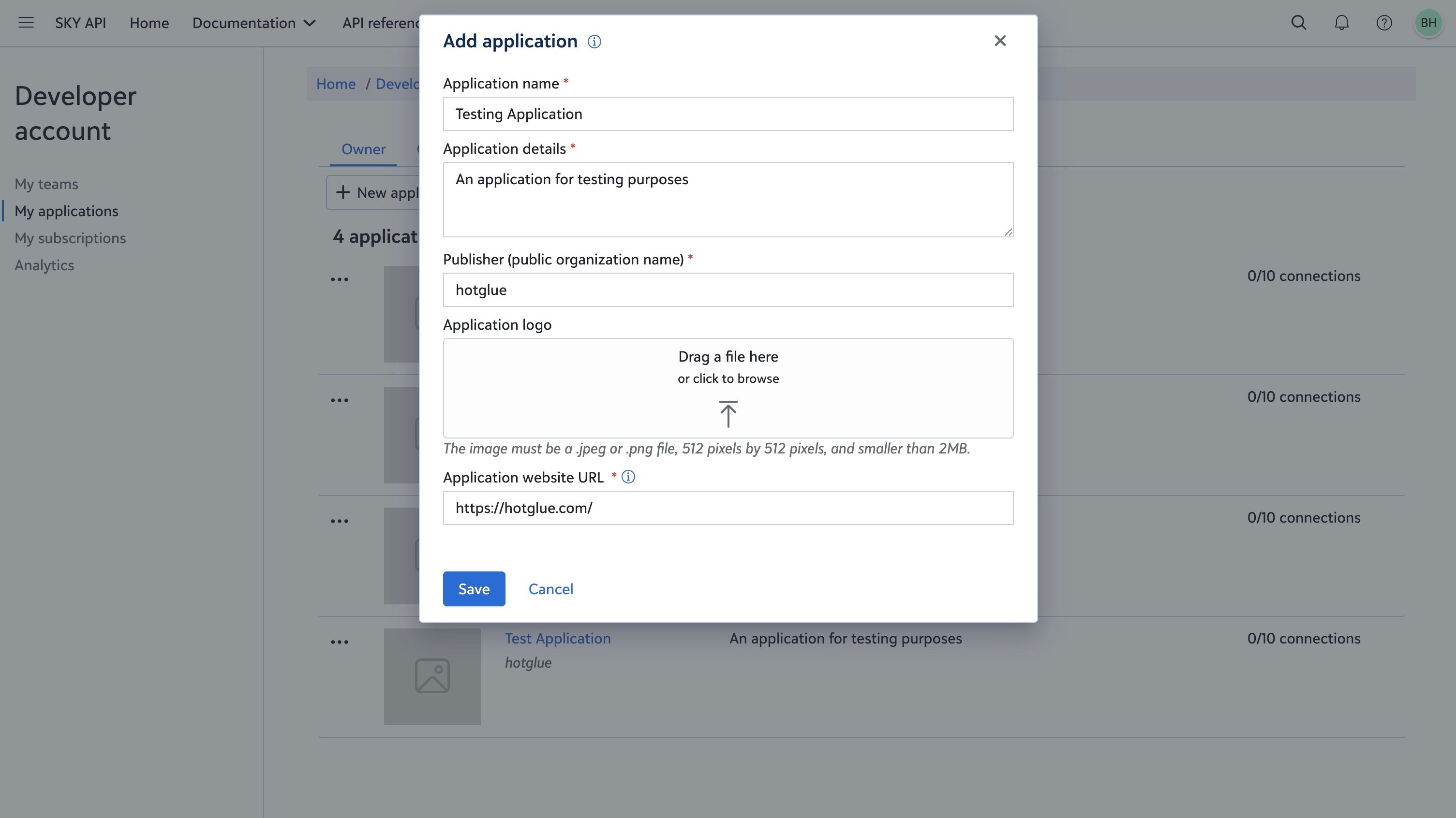Expand the Documentation dropdown
This screenshot has width=1456, height=818.
[254, 23]
